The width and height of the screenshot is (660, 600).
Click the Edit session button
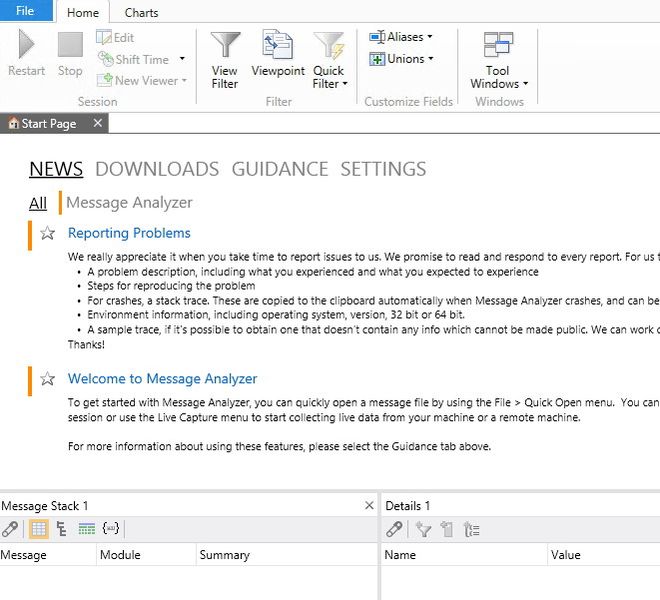pyautogui.click(x=115, y=37)
